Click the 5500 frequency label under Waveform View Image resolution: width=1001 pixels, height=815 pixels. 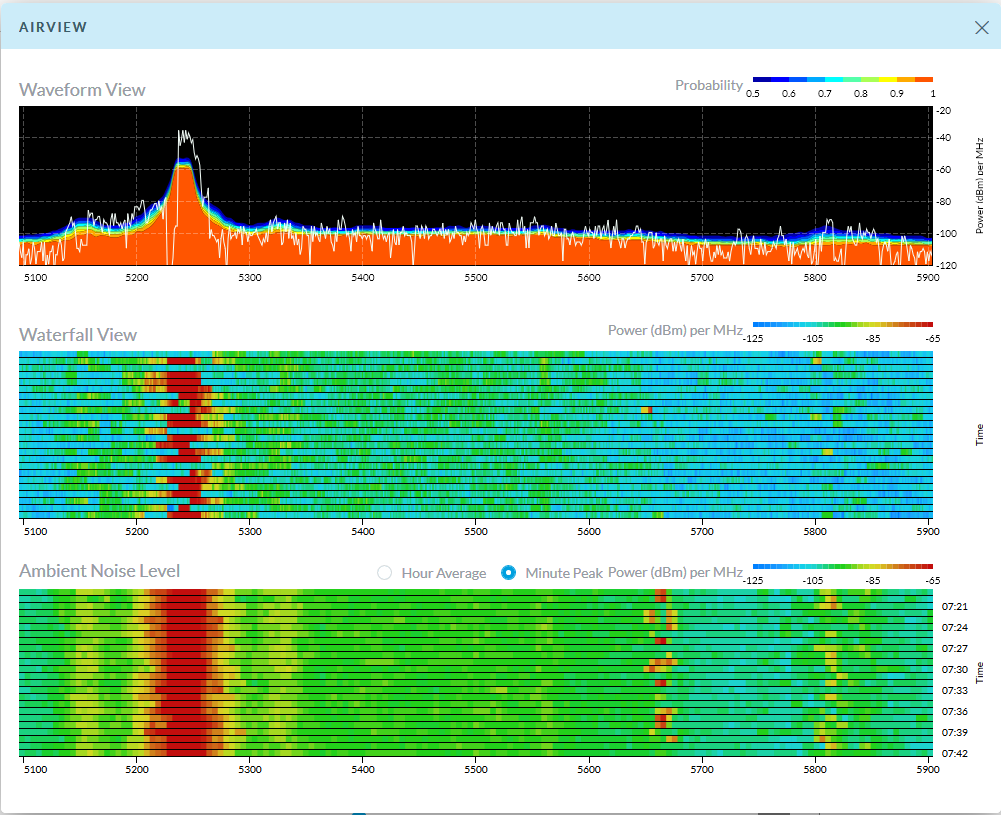(476, 278)
